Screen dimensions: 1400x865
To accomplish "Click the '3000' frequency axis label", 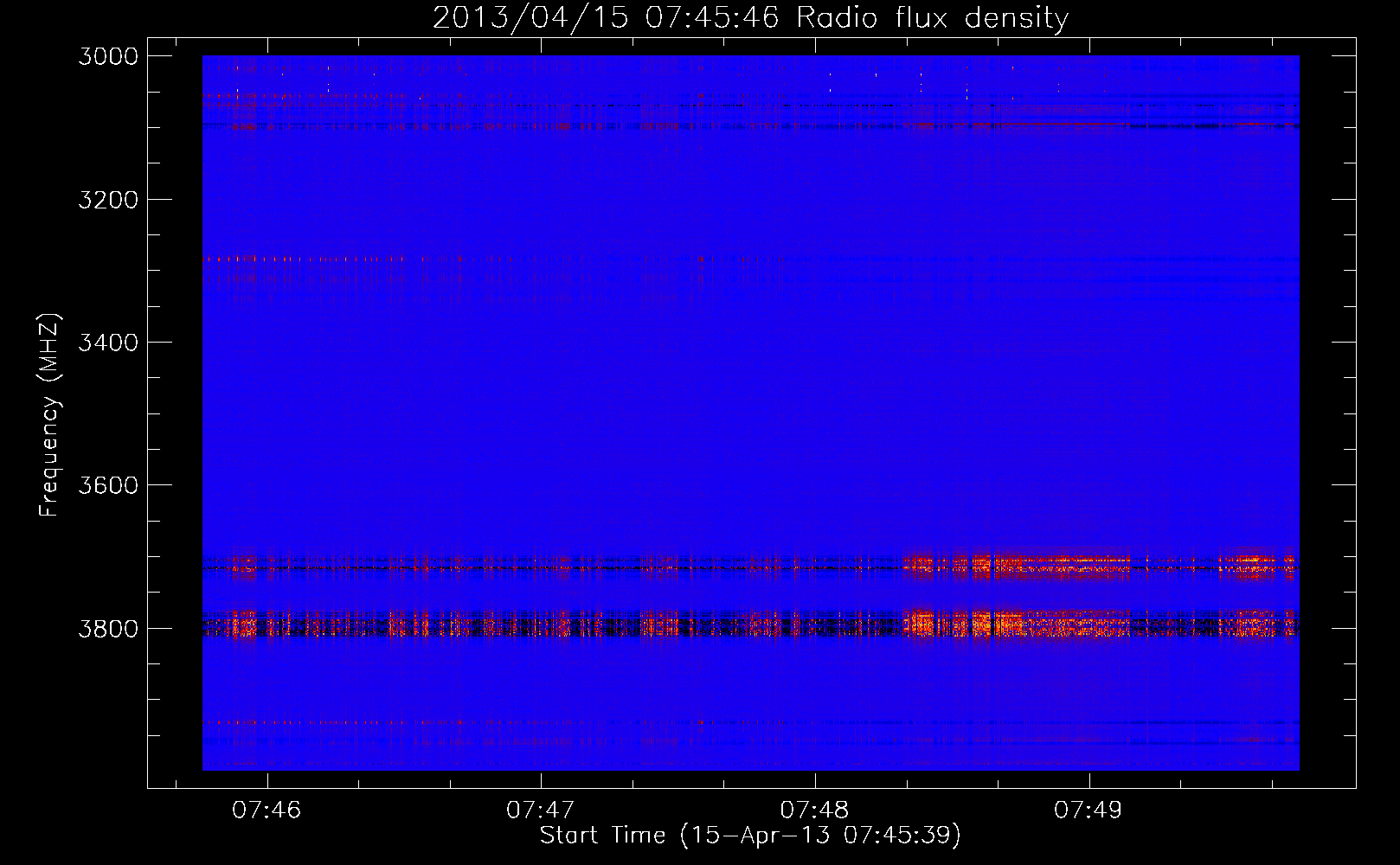I will click(x=108, y=56).
